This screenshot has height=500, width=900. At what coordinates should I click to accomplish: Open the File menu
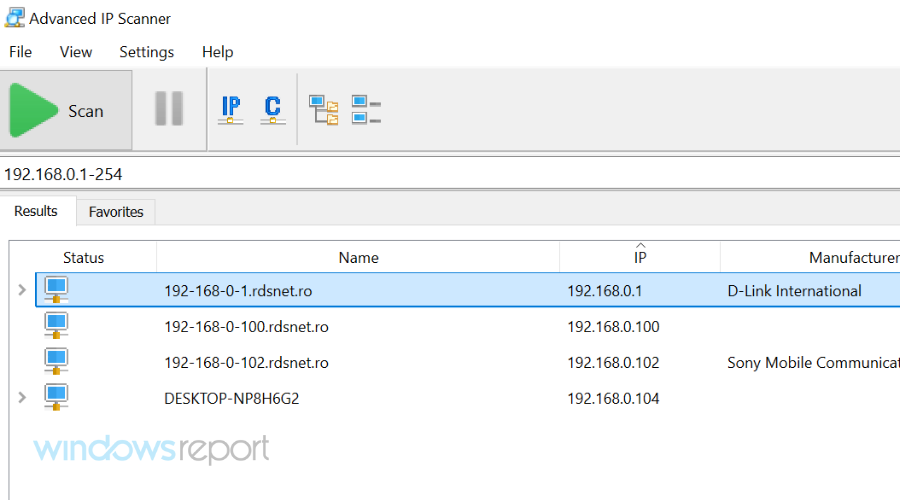coord(20,52)
